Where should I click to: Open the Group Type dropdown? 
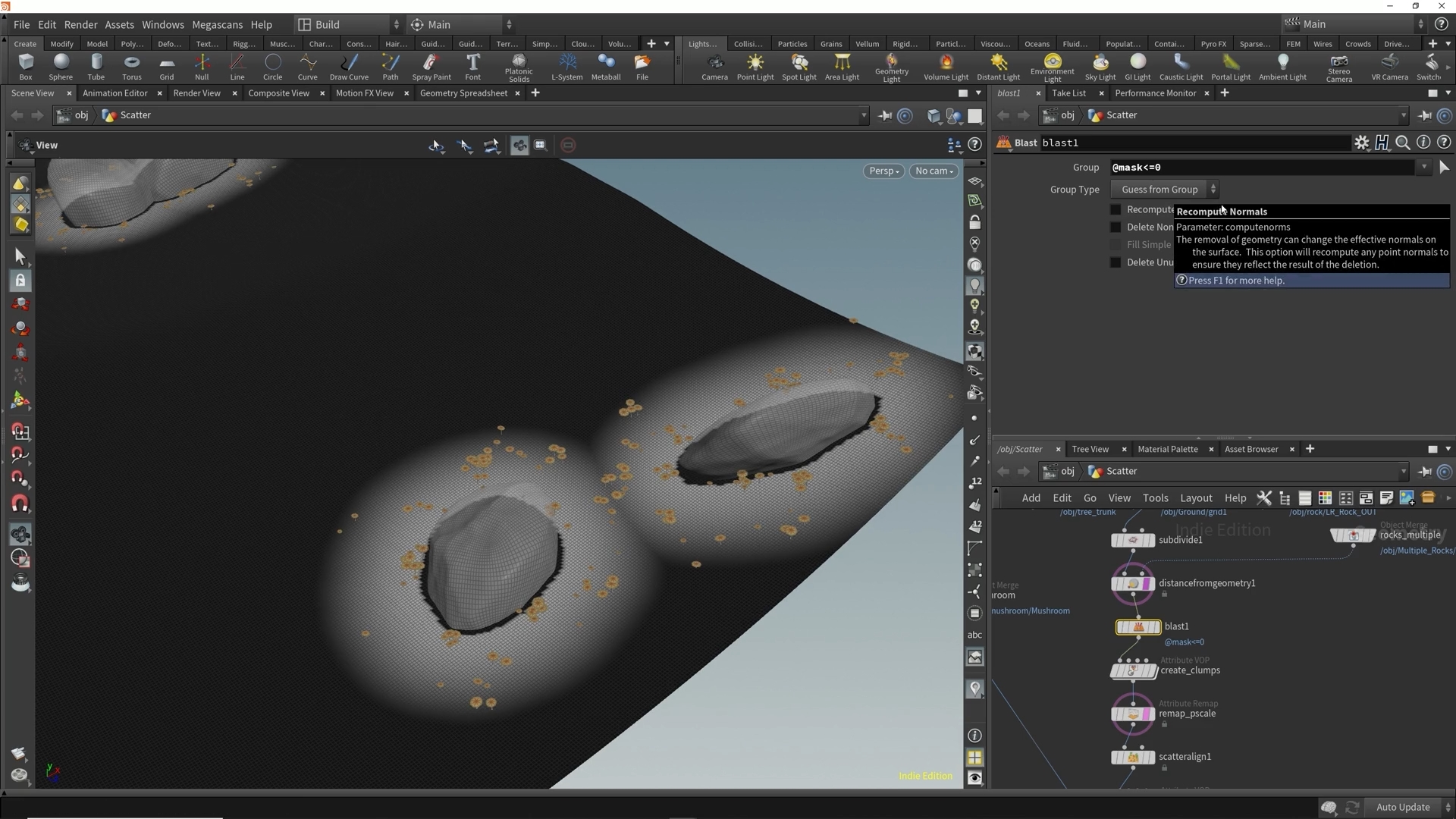pyautogui.click(x=1165, y=190)
